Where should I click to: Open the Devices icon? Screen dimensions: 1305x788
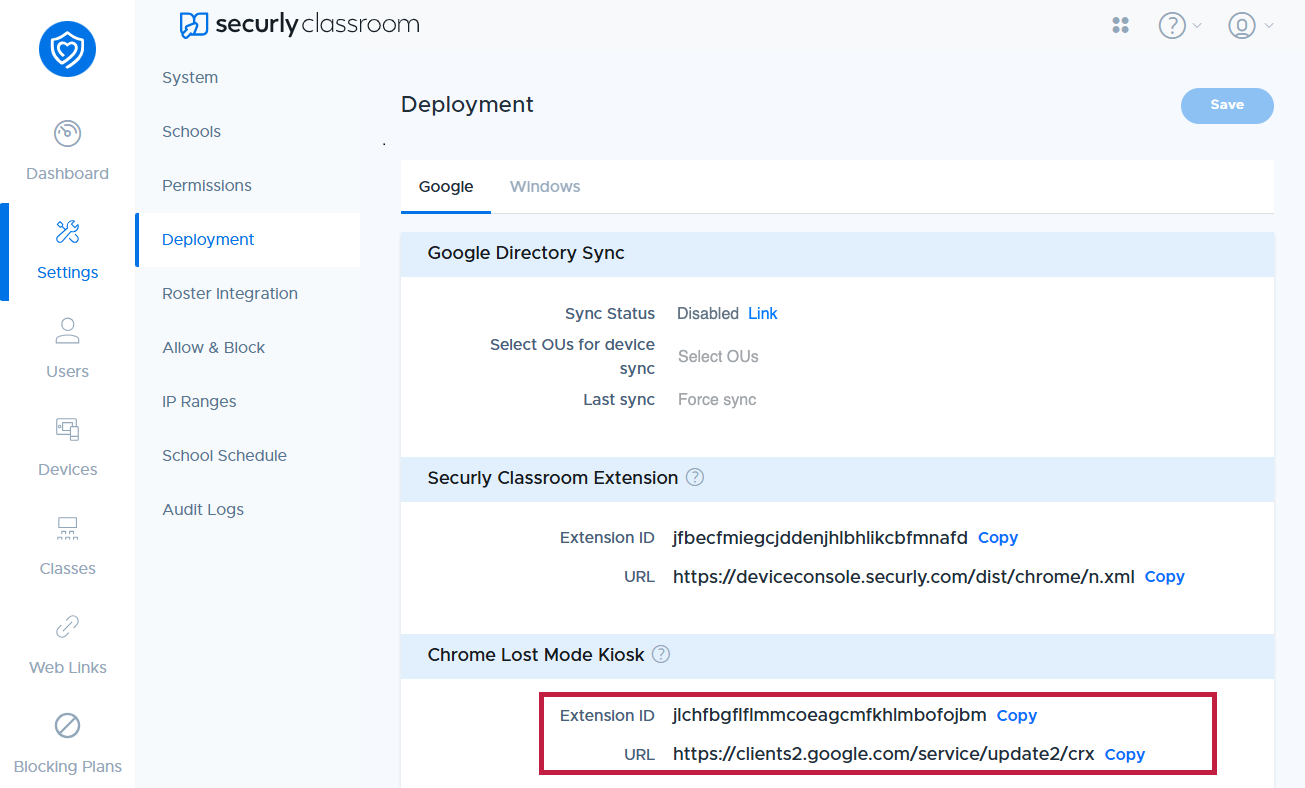coord(67,429)
